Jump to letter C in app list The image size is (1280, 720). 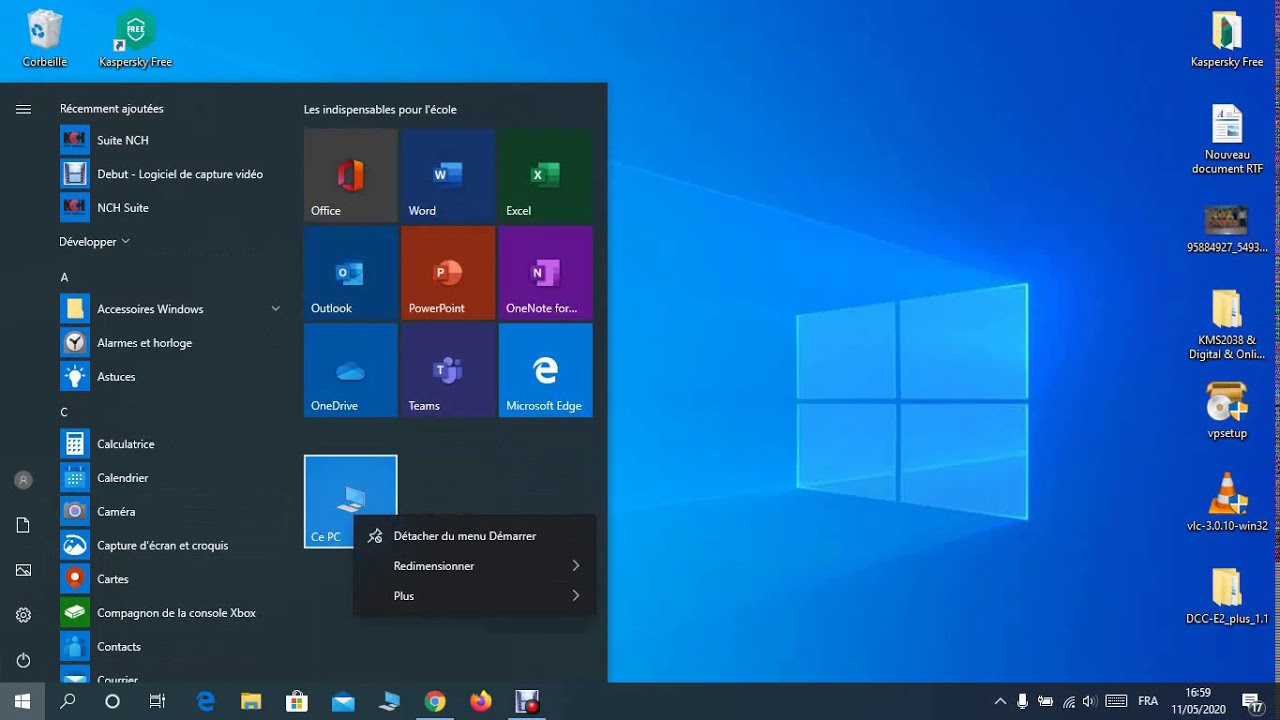(64, 412)
